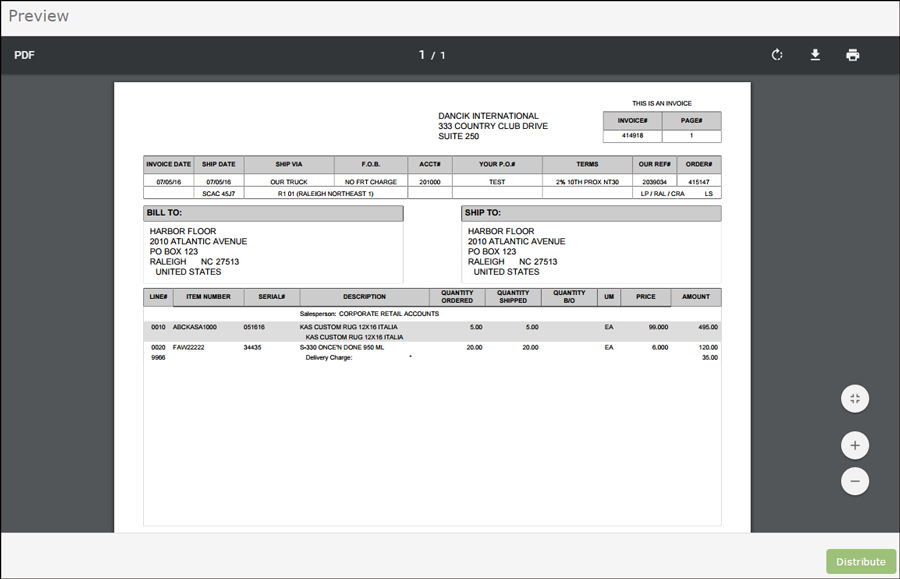
Task: Download the invoice PDF
Action: point(815,55)
